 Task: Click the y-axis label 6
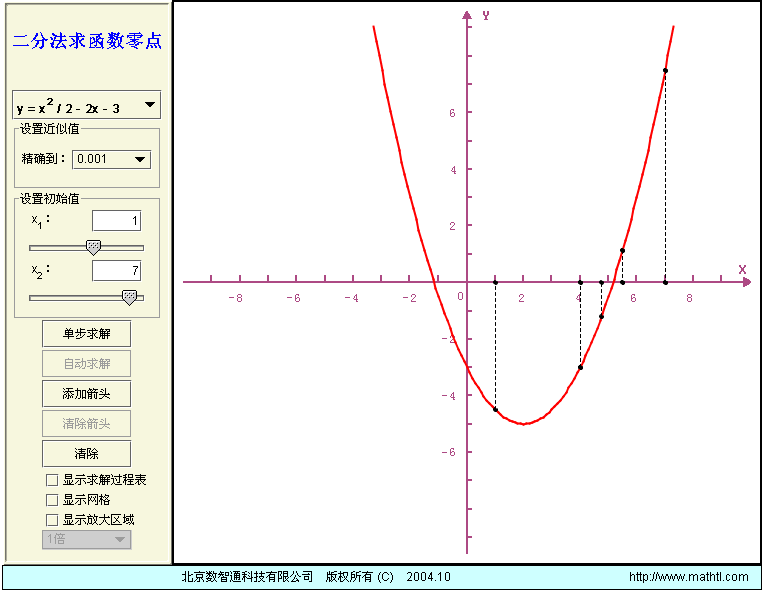452,113
